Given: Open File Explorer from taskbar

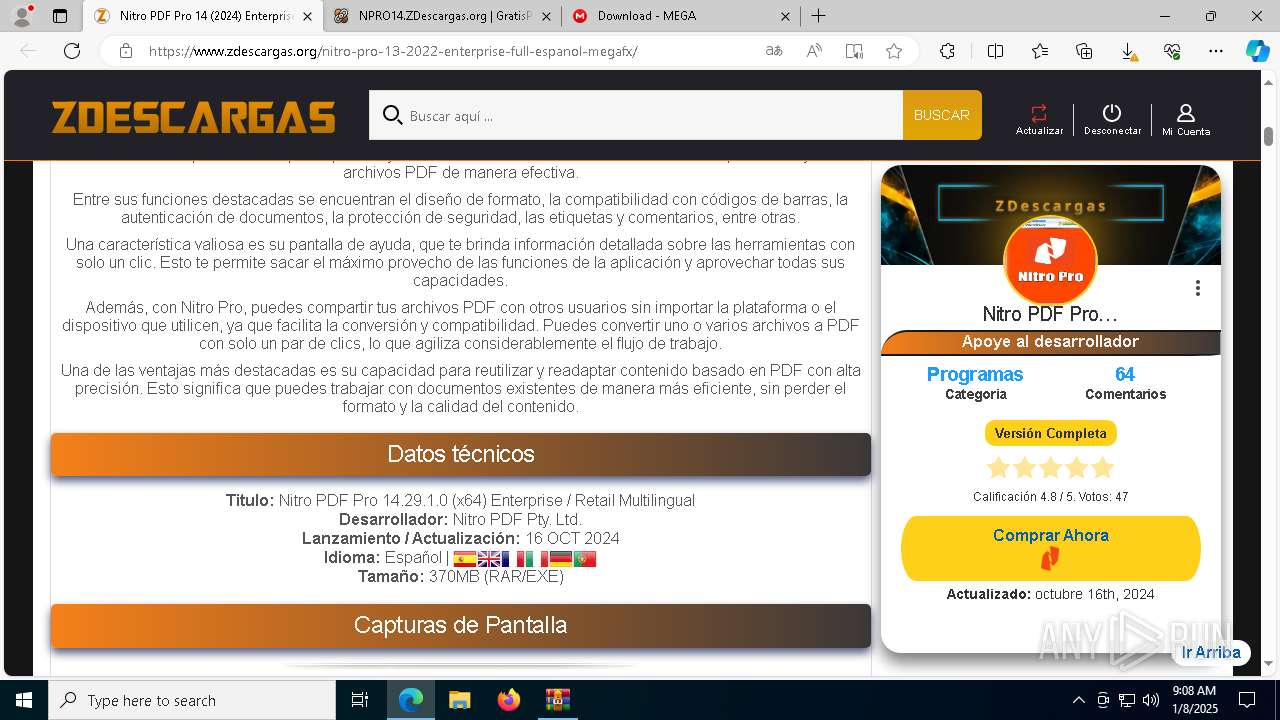Looking at the screenshot, I should pyautogui.click(x=459, y=700).
